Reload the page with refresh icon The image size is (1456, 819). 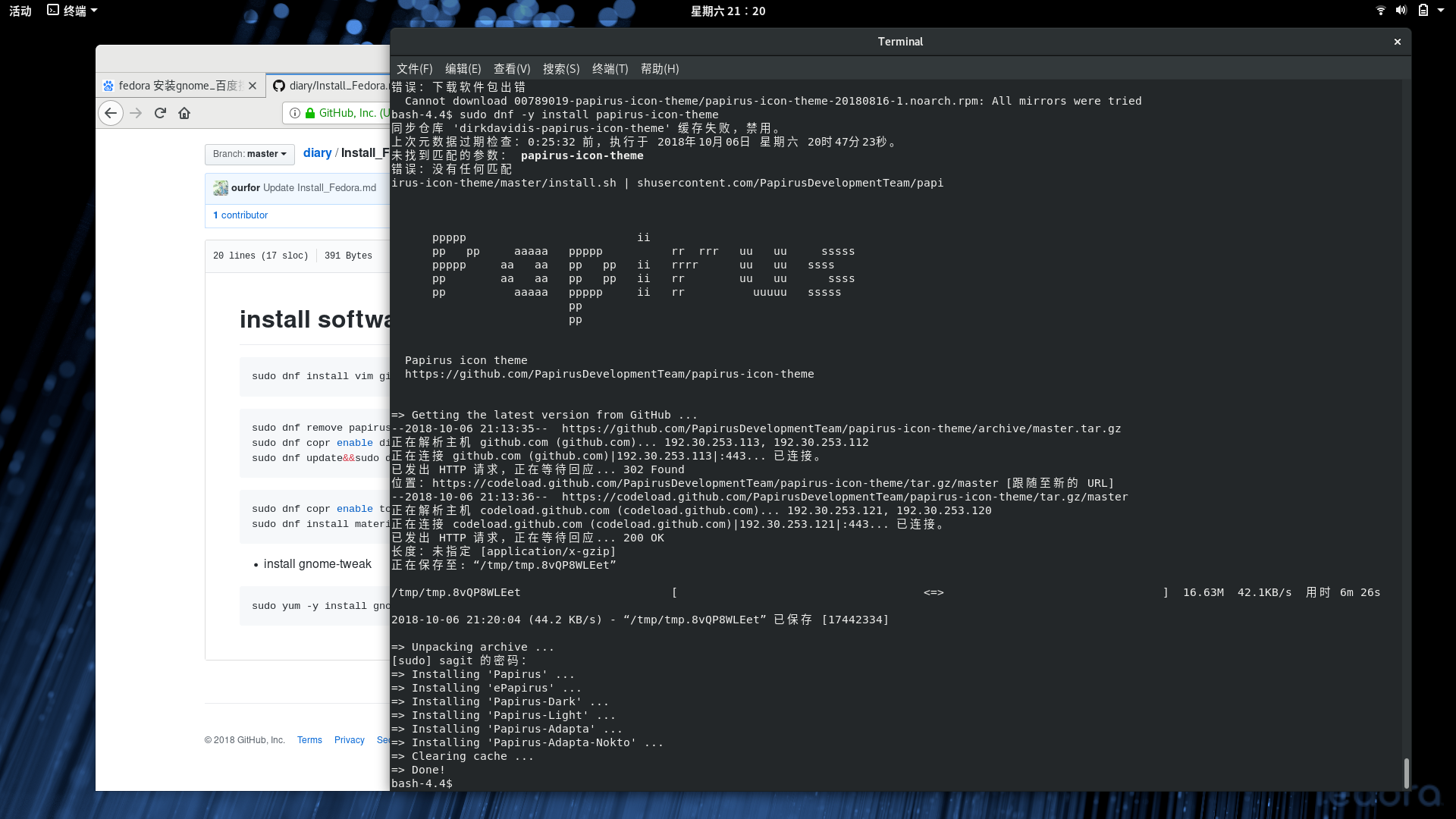160,113
